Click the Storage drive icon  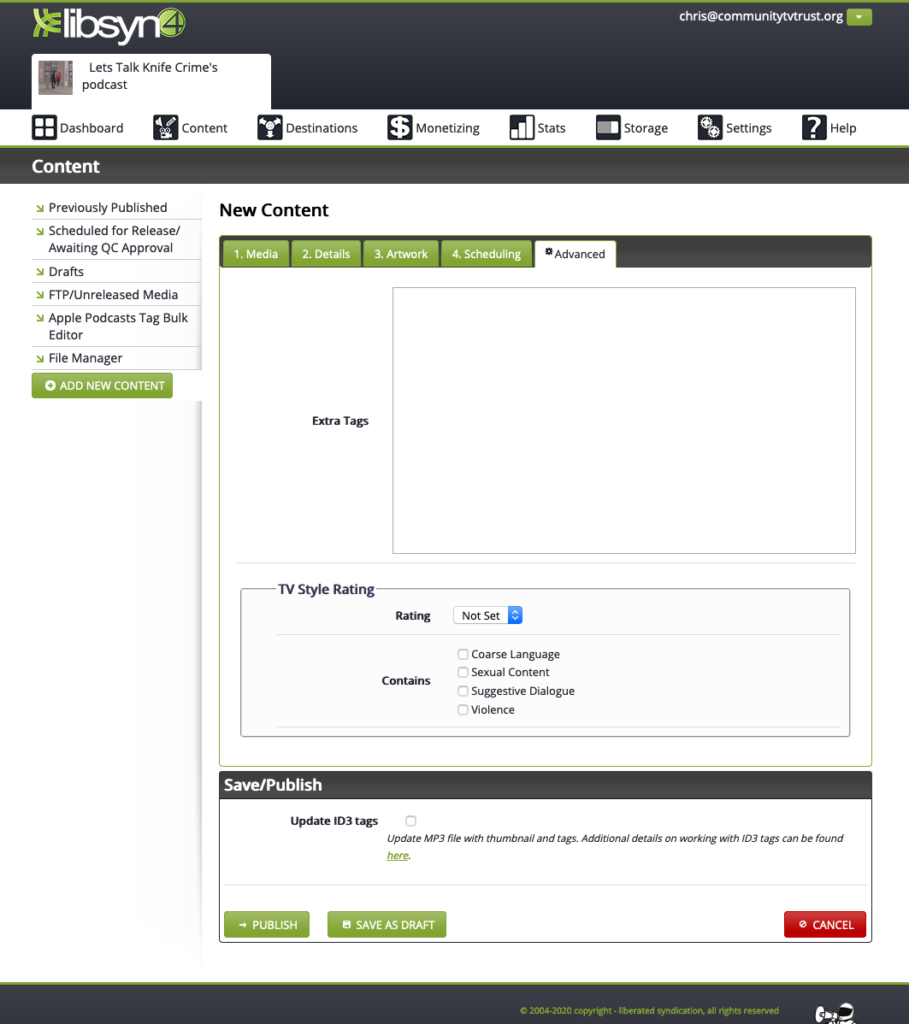coord(607,127)
